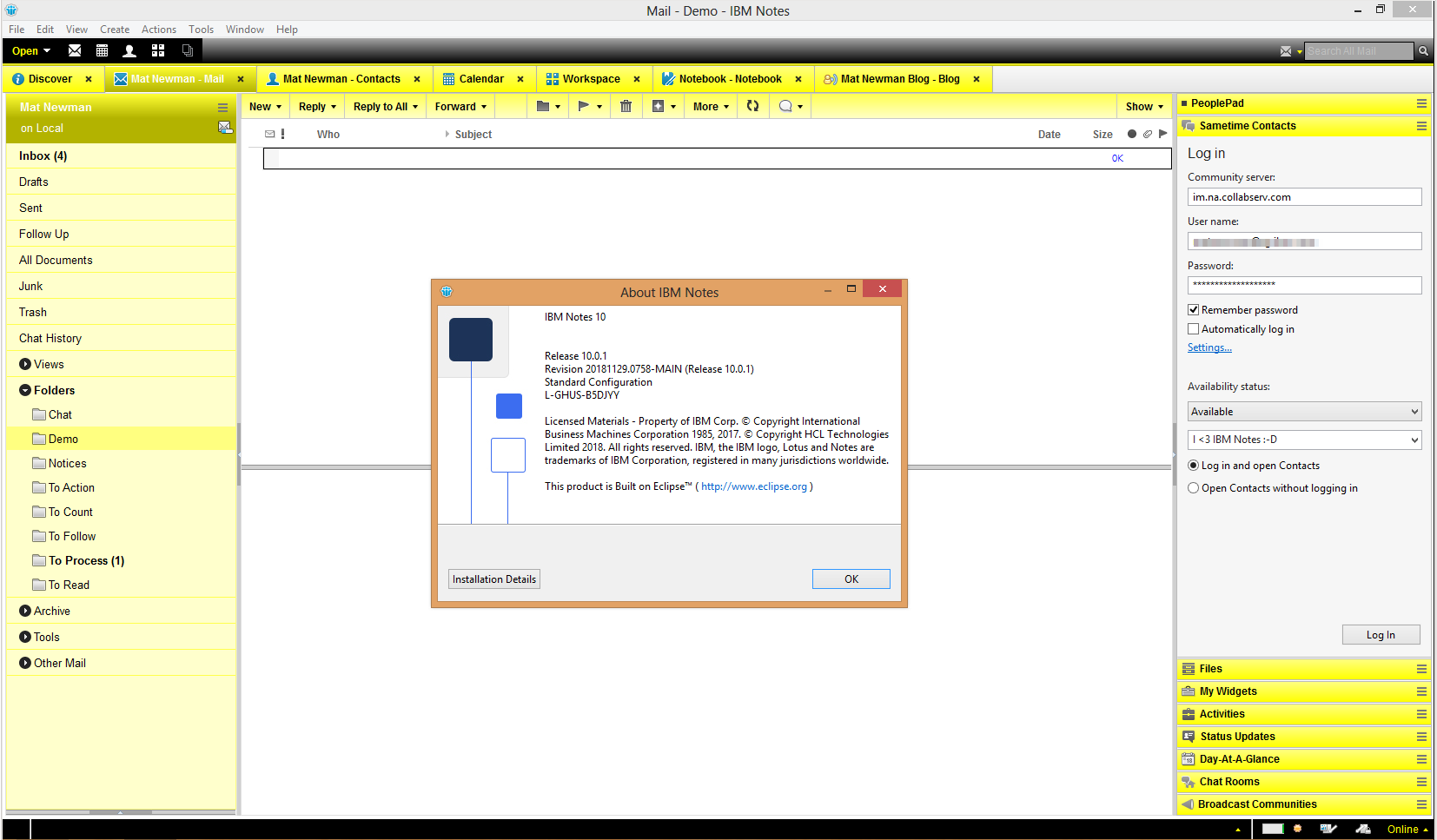The width and height of the screenshot is (1437, 840).
Task: Open the Show dropdown in toolbar
Action: [x=1144, y=106]
